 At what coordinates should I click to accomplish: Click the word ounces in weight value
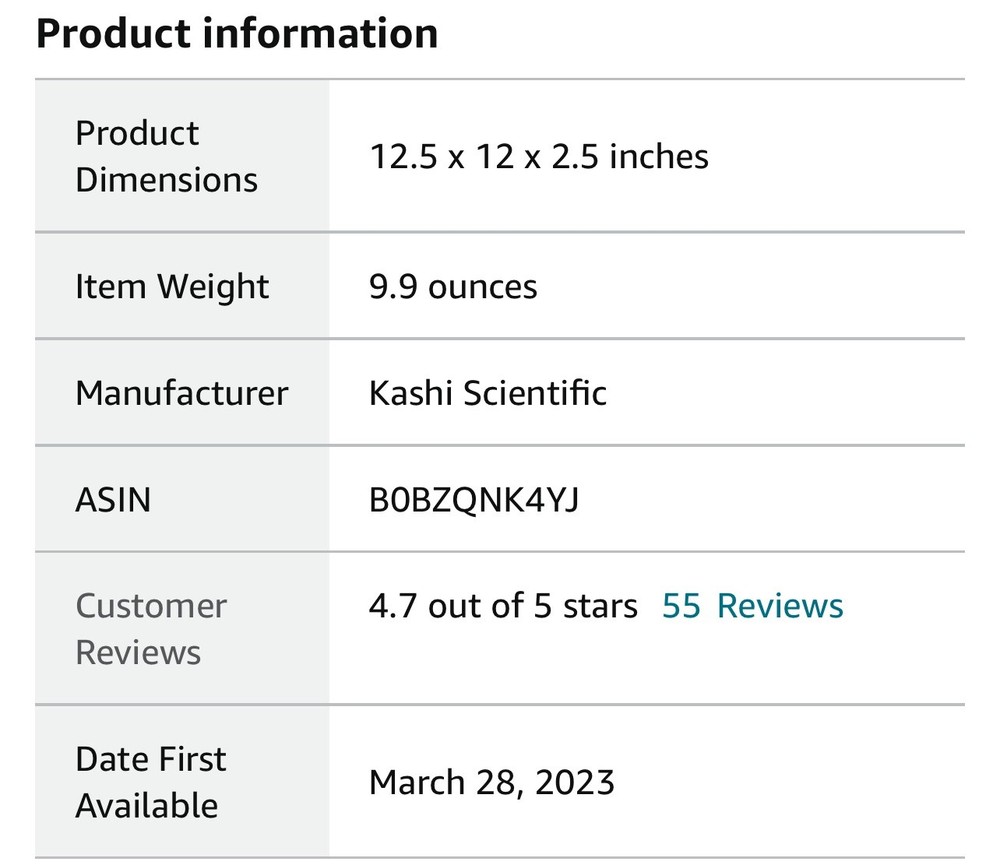483,287
